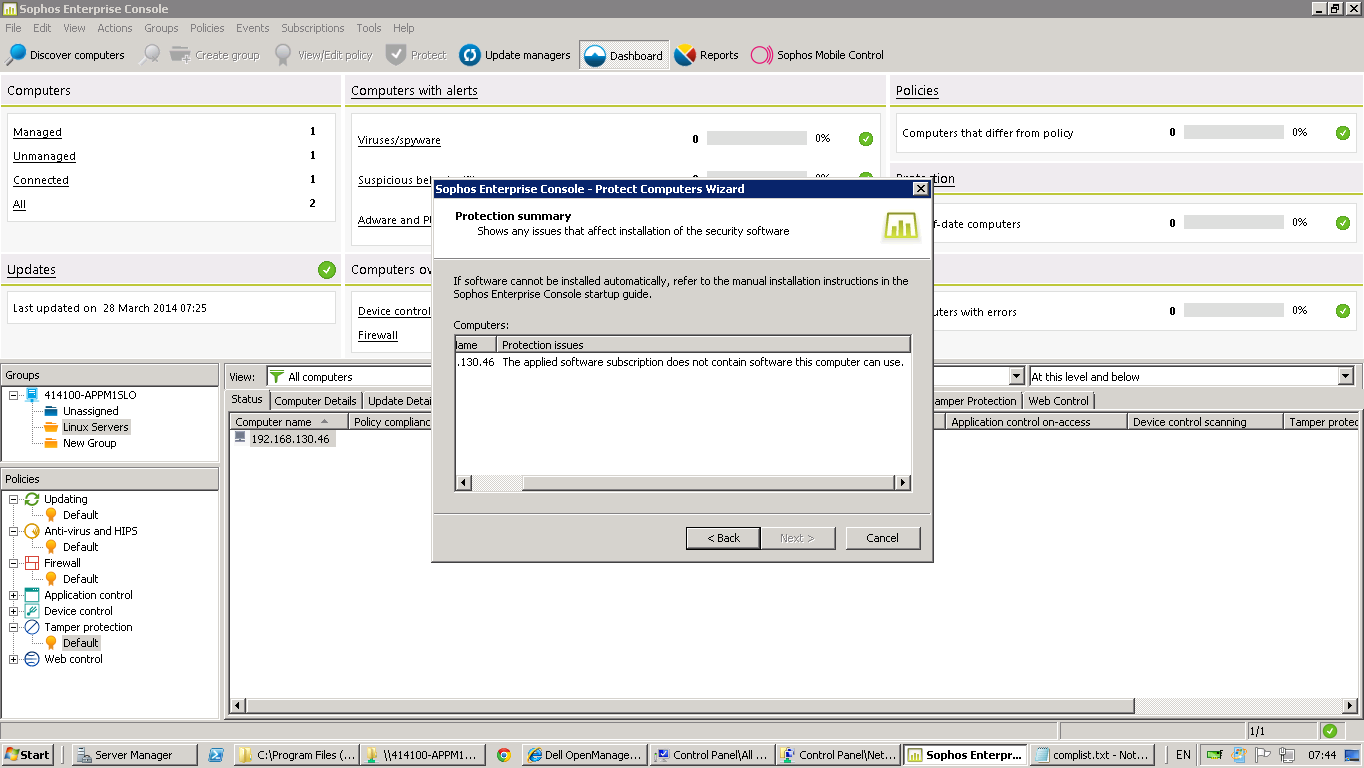
Task: Click the Firewall policy icon
Action: click(x=32, y=563)
